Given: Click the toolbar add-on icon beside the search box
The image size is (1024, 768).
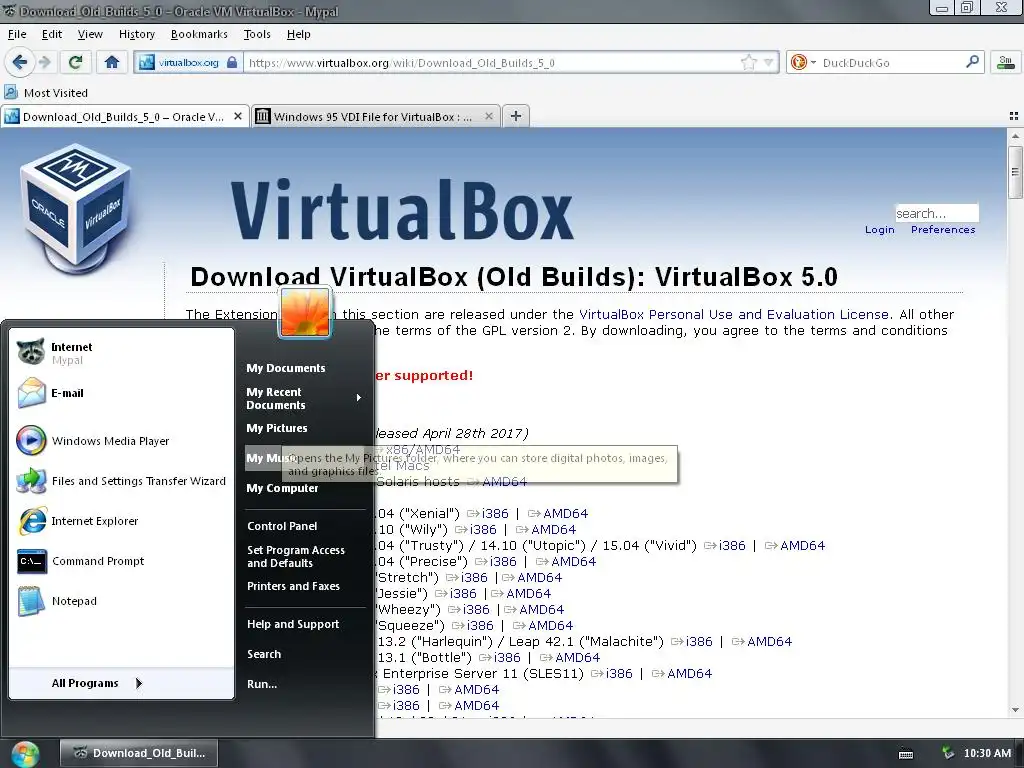Looking at the screenshot, I should tap(1006, 63).
